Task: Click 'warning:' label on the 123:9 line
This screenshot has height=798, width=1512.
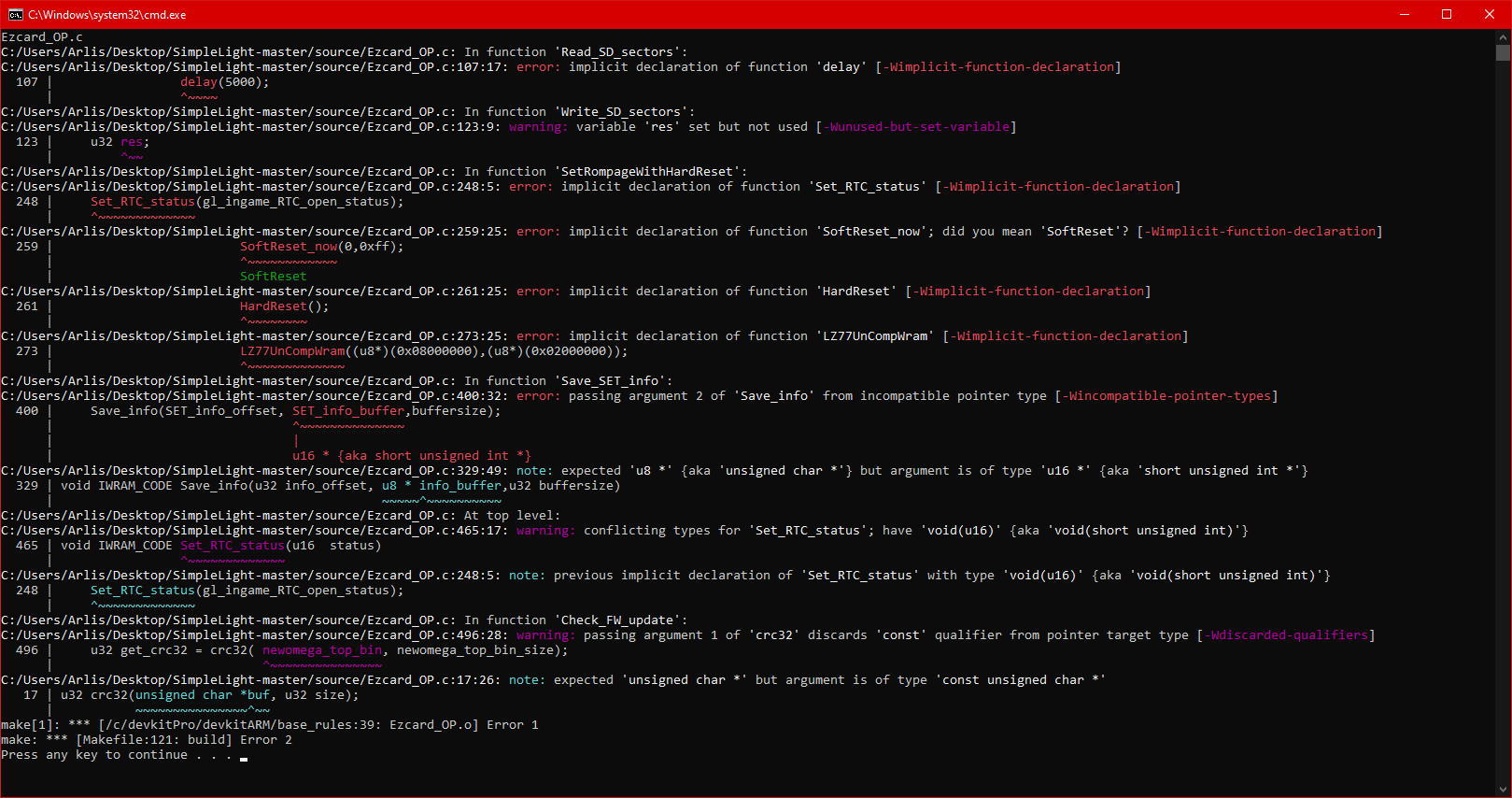Action: point(538,127)
